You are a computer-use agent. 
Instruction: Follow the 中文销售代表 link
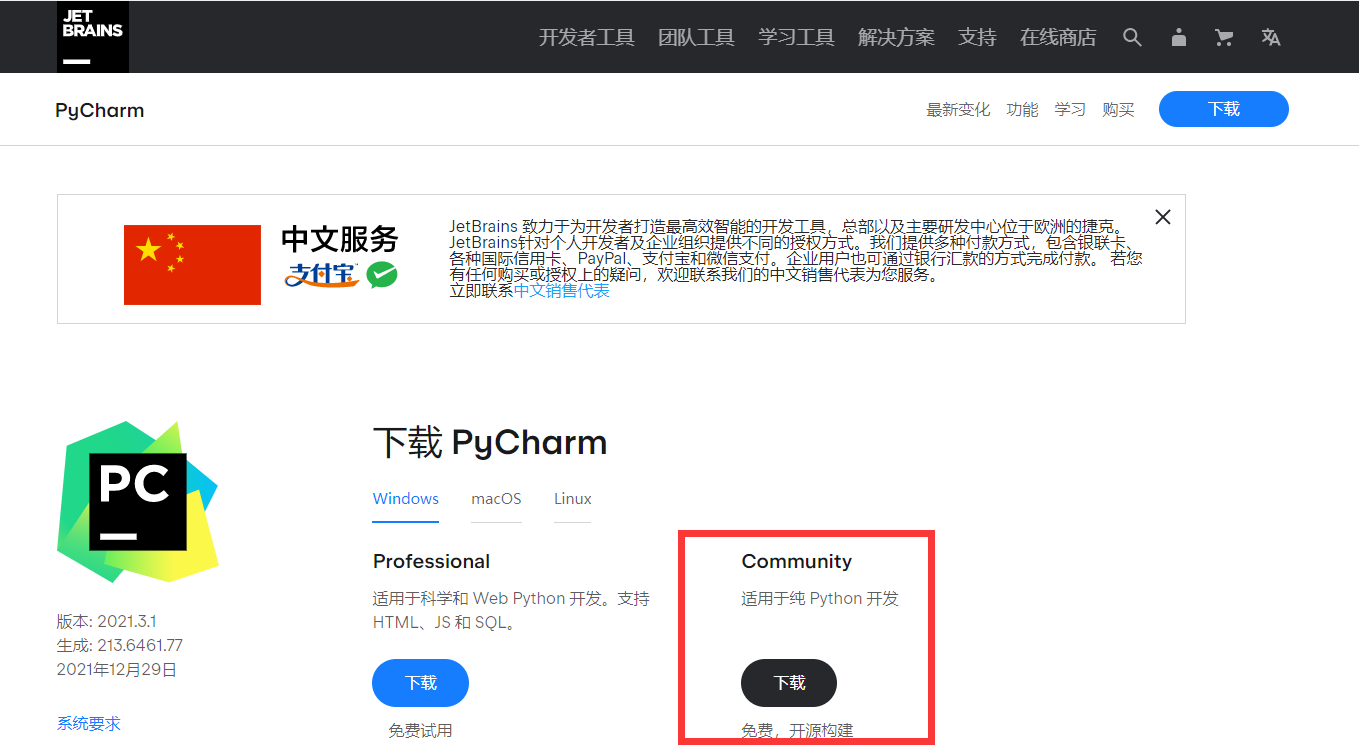562,291
